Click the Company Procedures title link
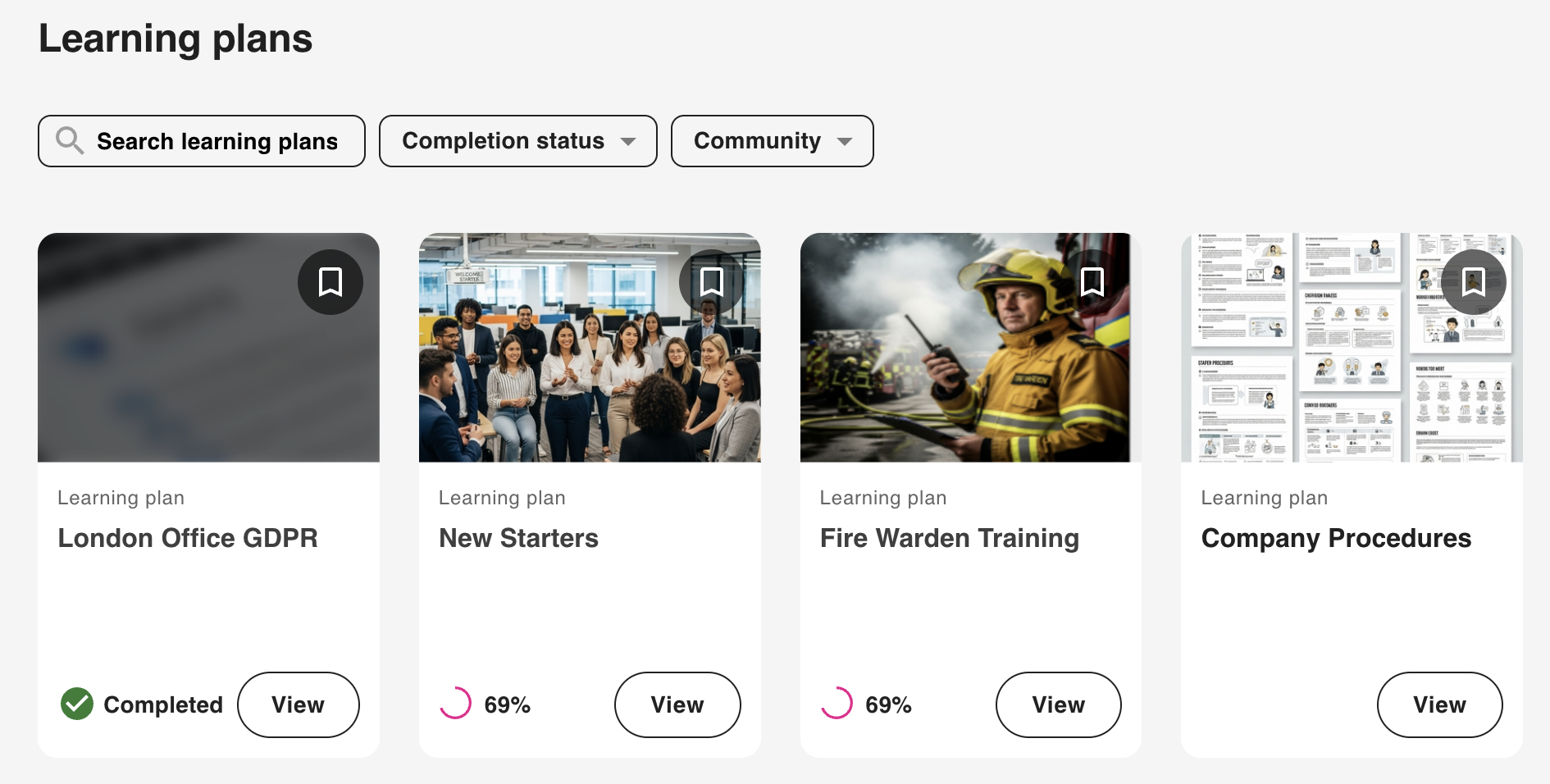The height and width of the screenshot is (784, 1550). point(1336,538)
